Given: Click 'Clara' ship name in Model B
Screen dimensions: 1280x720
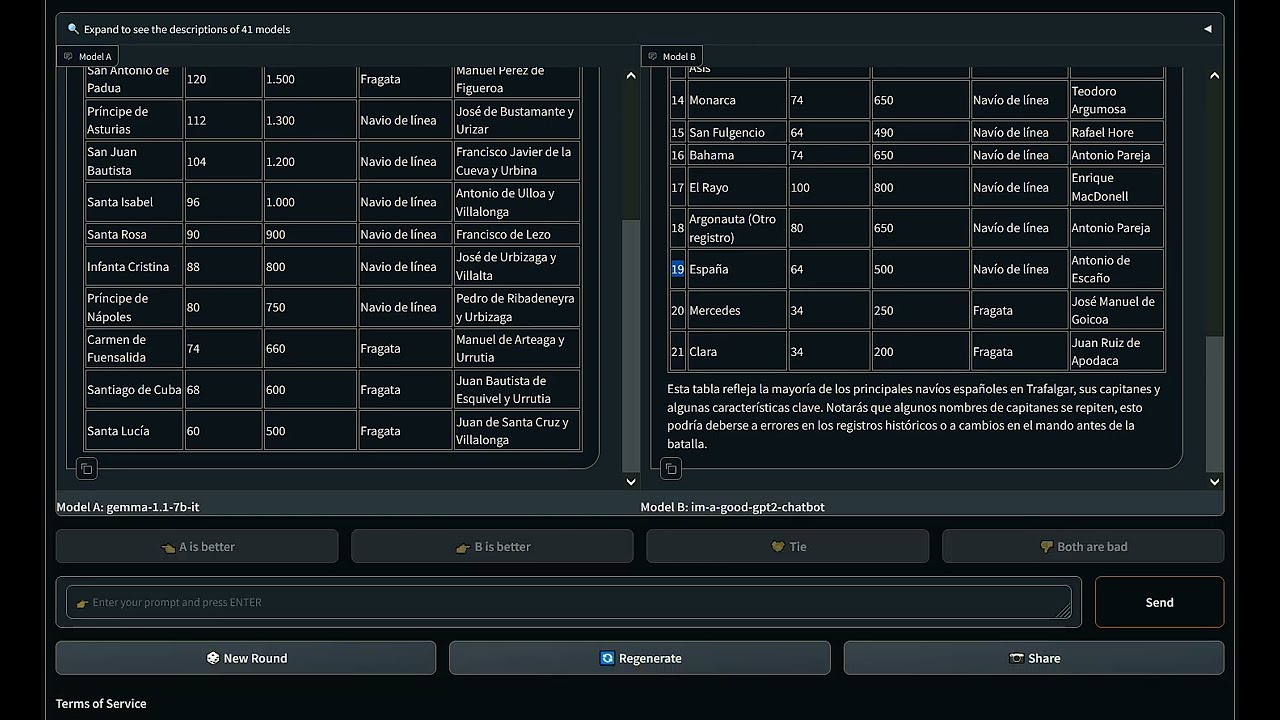Looking at the screenshot, I should coord(703,351).
